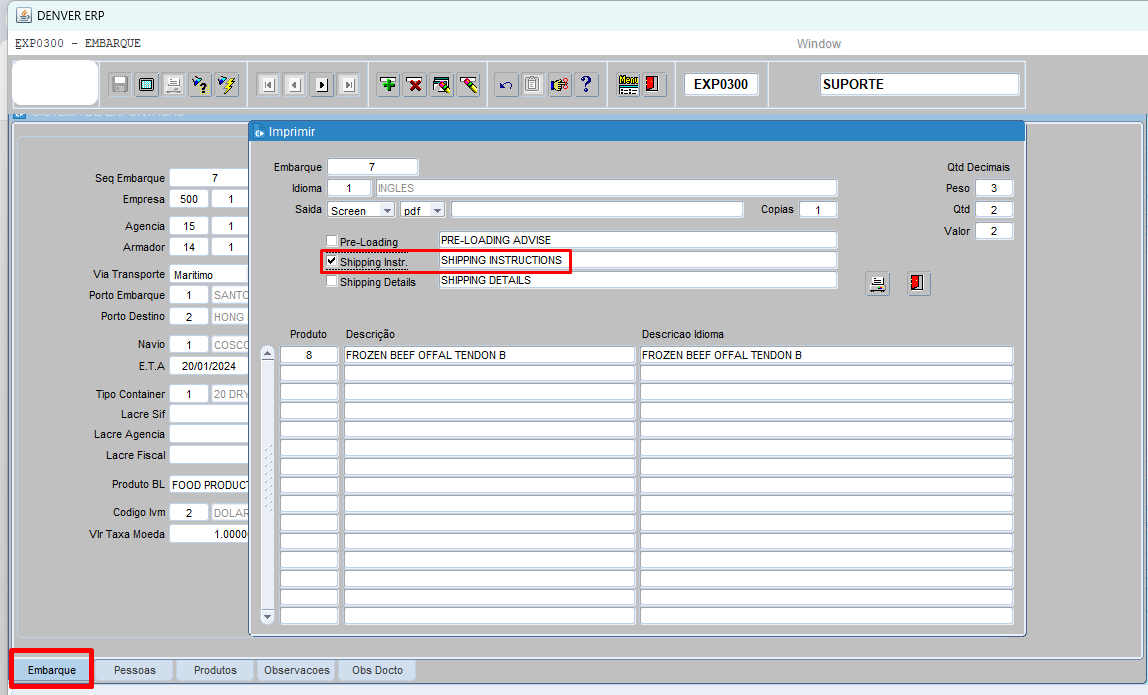The height and width of the screenshot is (695, 1148).
Task: Click the Produto BL FOOD PRODUCT field
Action: pos(209,485)
